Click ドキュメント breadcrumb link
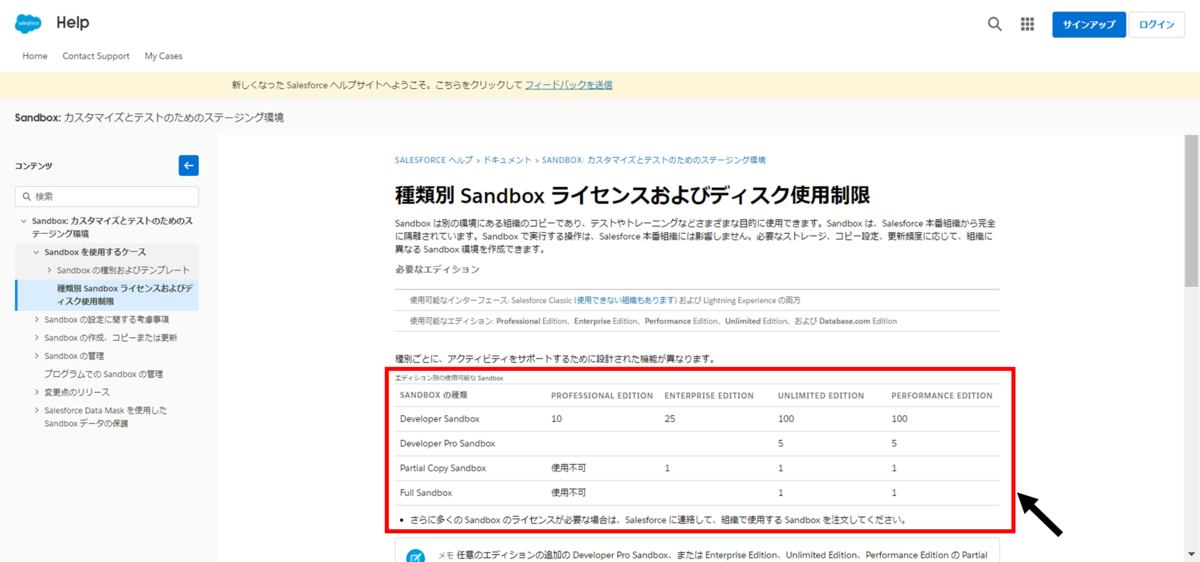This screenshot has height=562, width=1200. (507, 160)
